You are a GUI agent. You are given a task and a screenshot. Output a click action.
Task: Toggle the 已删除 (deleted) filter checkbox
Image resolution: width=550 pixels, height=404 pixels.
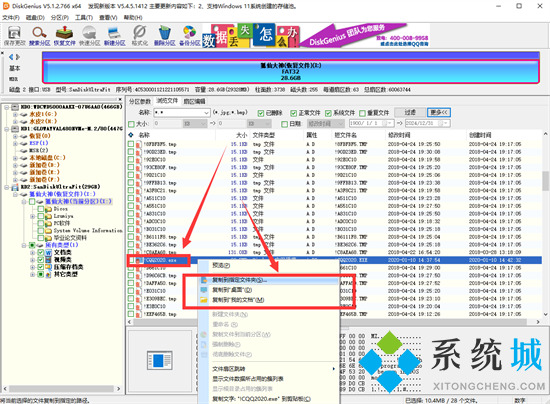coord(261,113)
